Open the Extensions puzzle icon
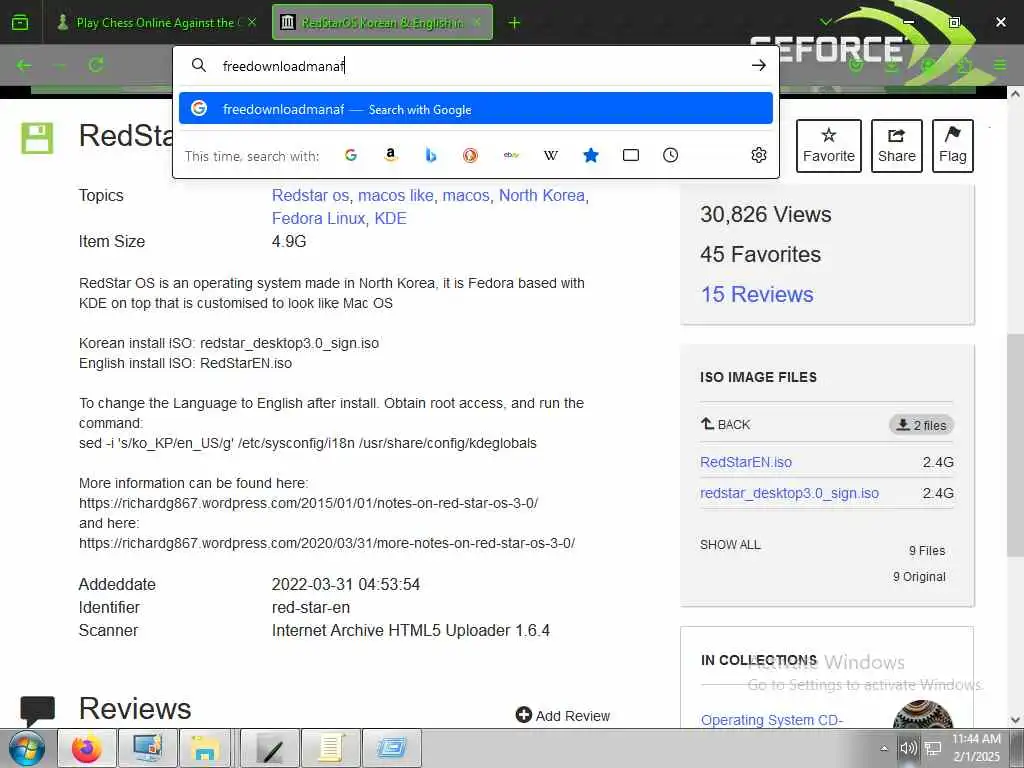 965,65
